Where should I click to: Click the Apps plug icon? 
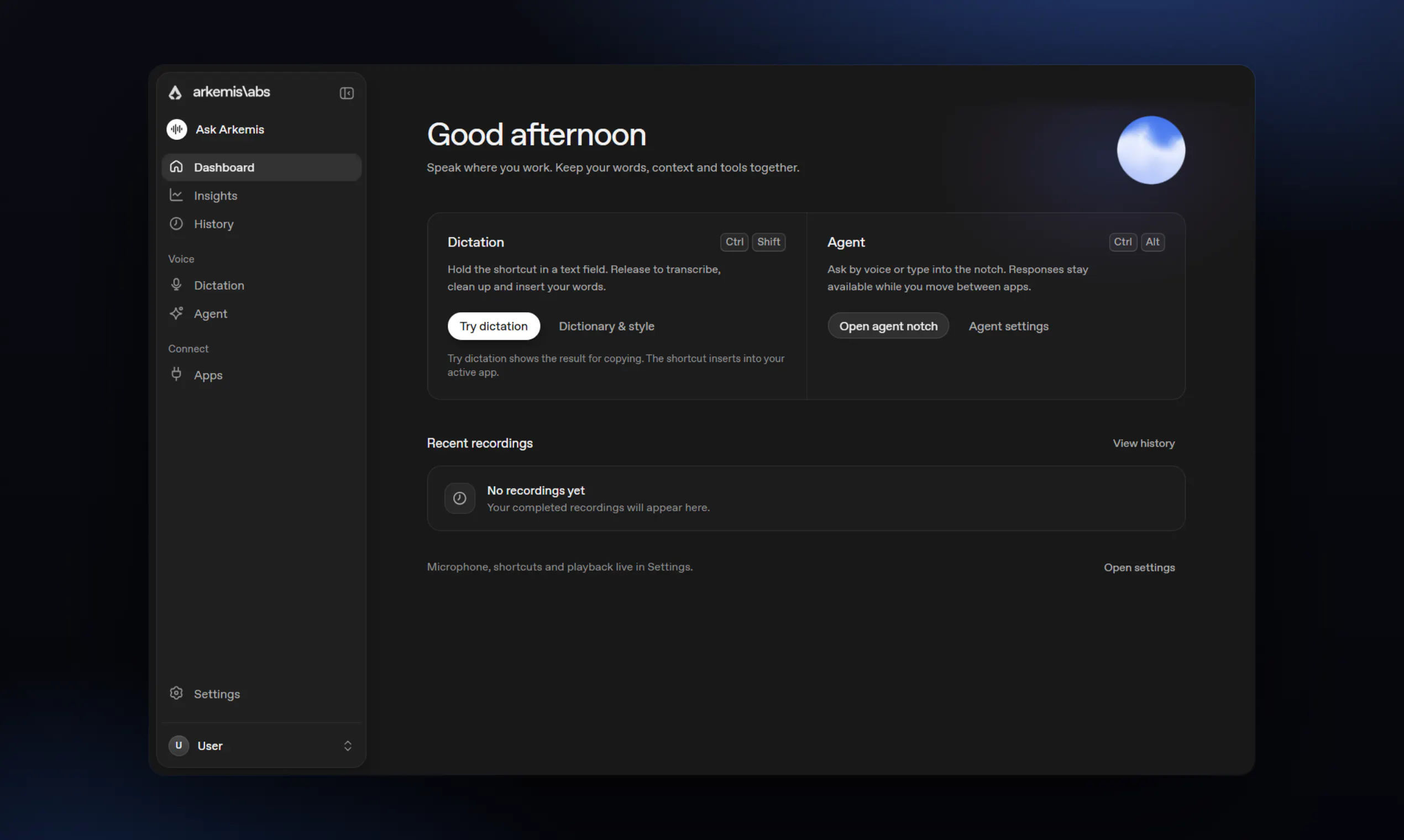[x=176, y=374]
